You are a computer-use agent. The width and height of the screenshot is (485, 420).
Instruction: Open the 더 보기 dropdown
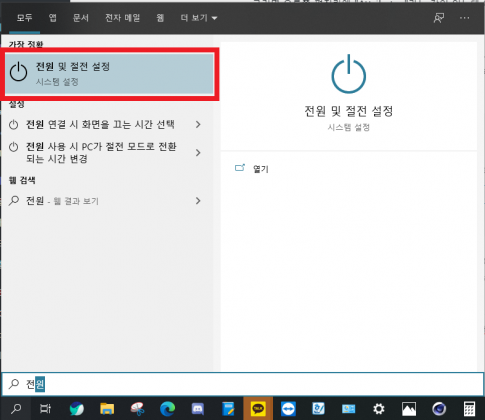199,17
